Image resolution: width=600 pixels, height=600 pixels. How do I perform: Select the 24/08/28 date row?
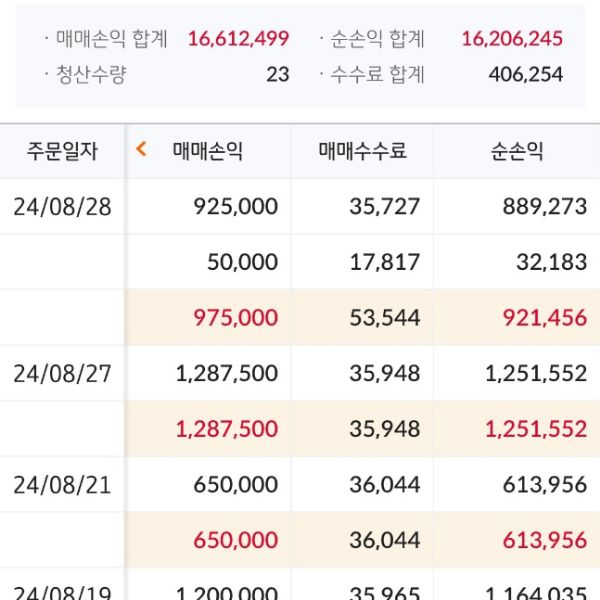[x=62, y=206]
